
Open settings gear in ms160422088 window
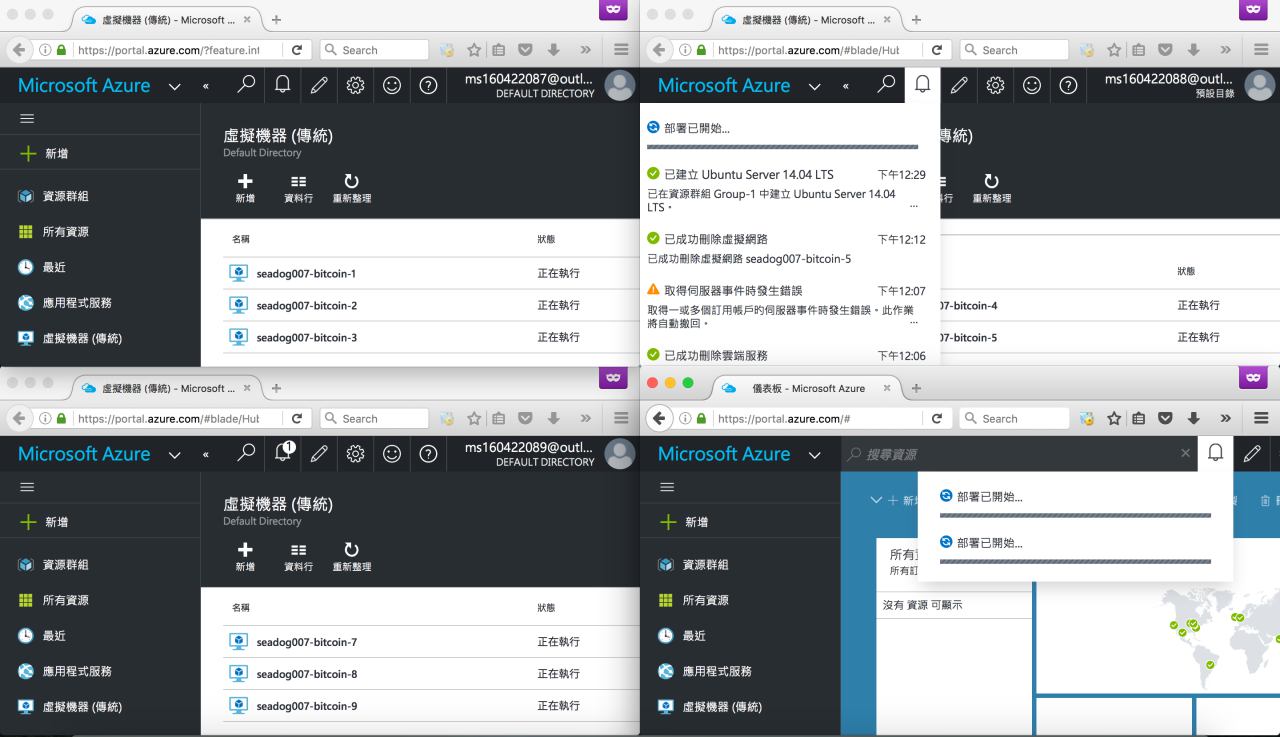(995, 86)
